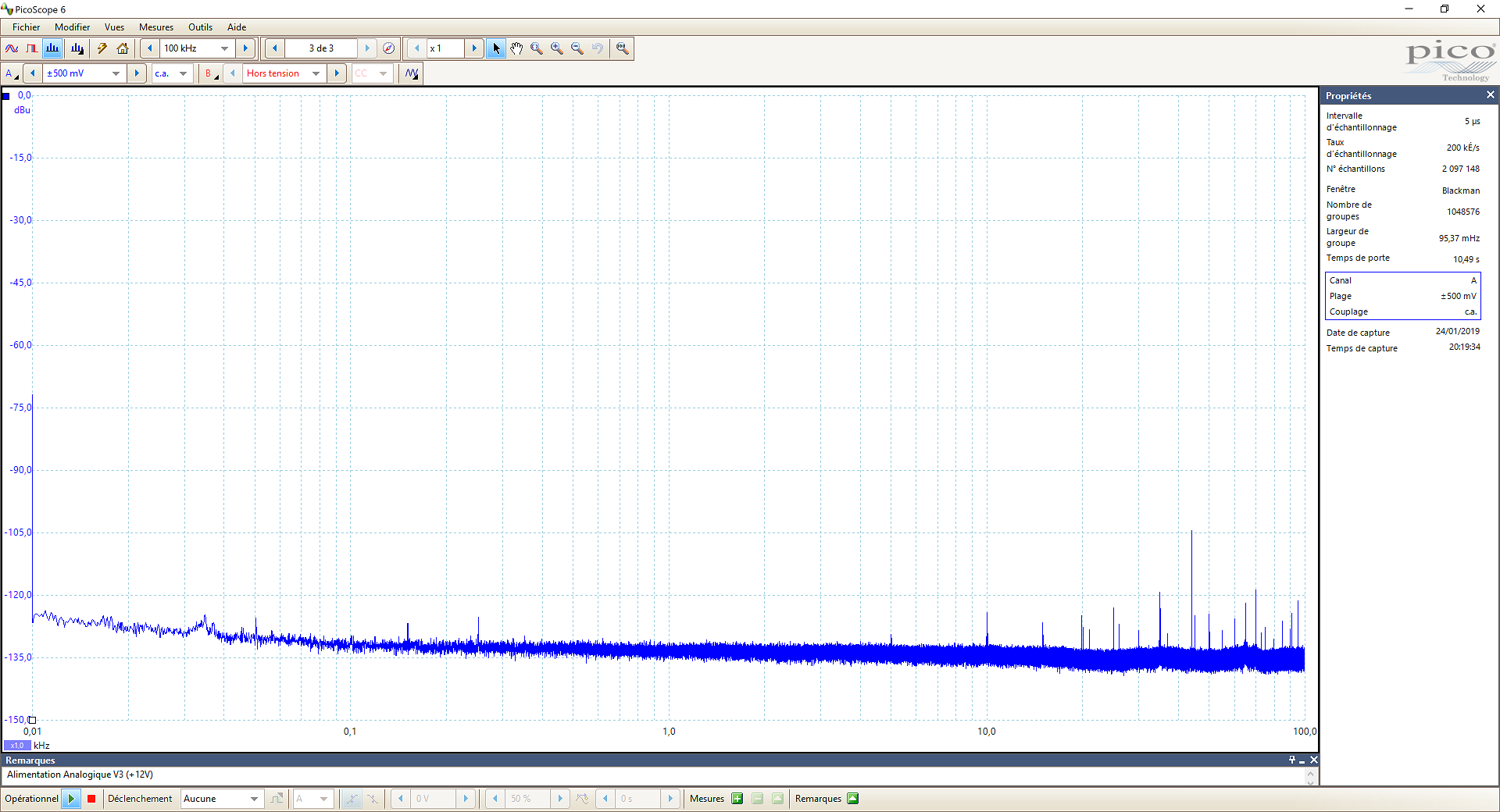Click the Alimentation Analogique V3 note text
This screenshot has height=812, width=1500.
(x=80, y=775)
